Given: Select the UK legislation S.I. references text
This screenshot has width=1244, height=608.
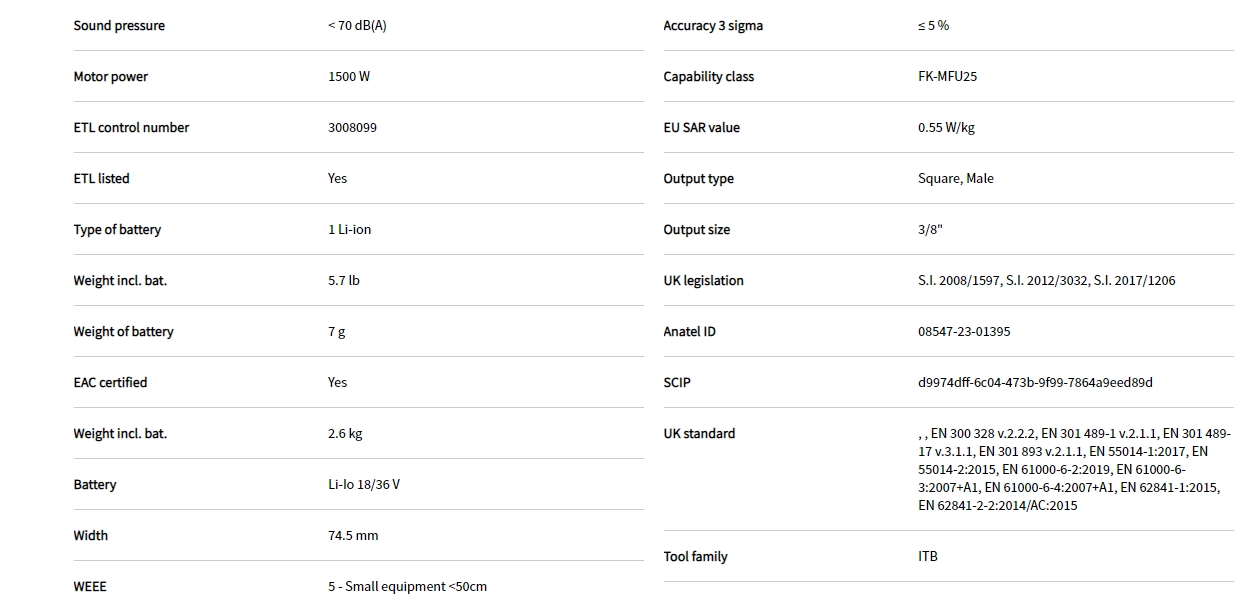Looking at the screenshot, I should pyautogui.click(x=1046, y=281).
